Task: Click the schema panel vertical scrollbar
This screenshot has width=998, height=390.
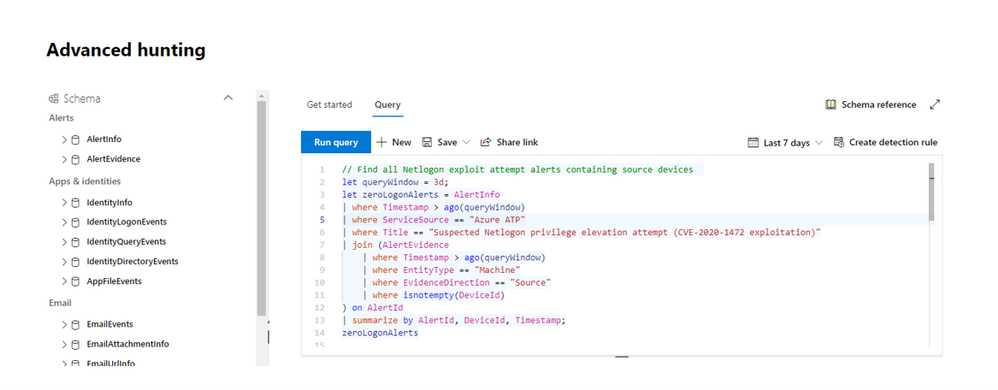Action: point(262,209)
